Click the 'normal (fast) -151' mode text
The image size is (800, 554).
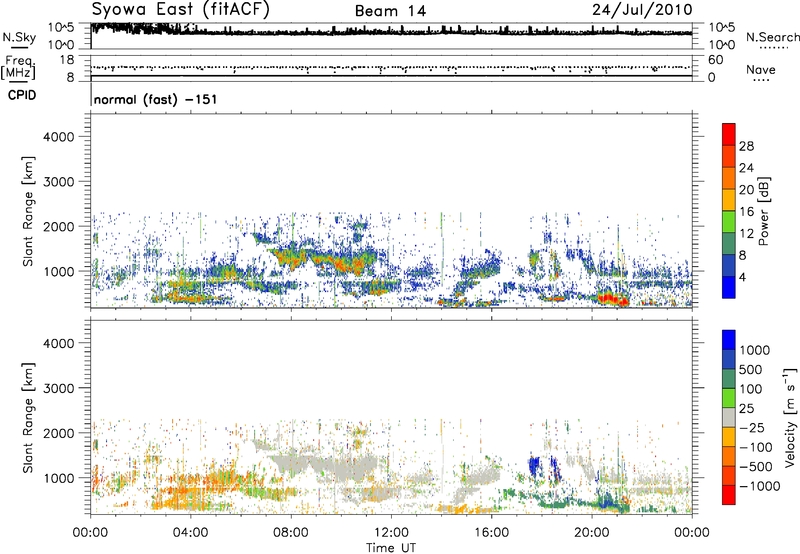(156, 99)
